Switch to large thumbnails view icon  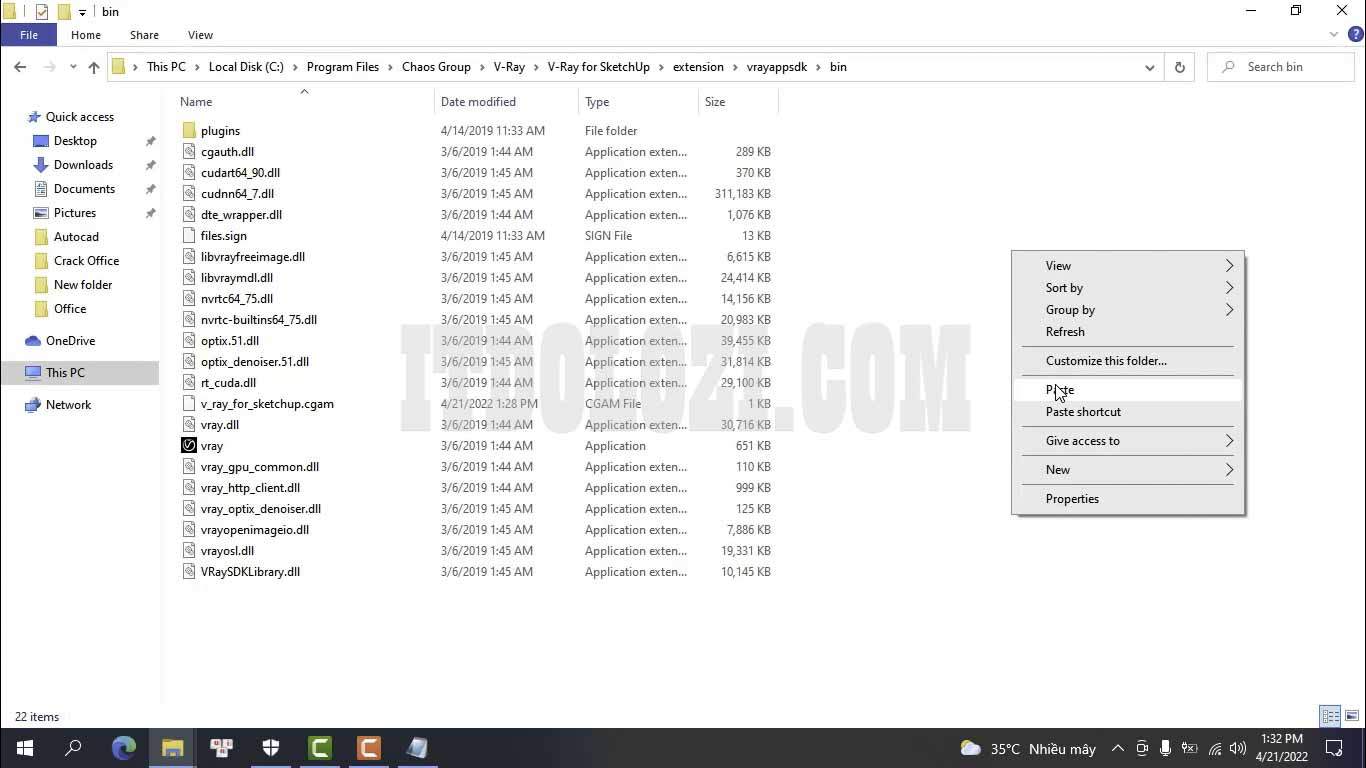point(1351,716)
